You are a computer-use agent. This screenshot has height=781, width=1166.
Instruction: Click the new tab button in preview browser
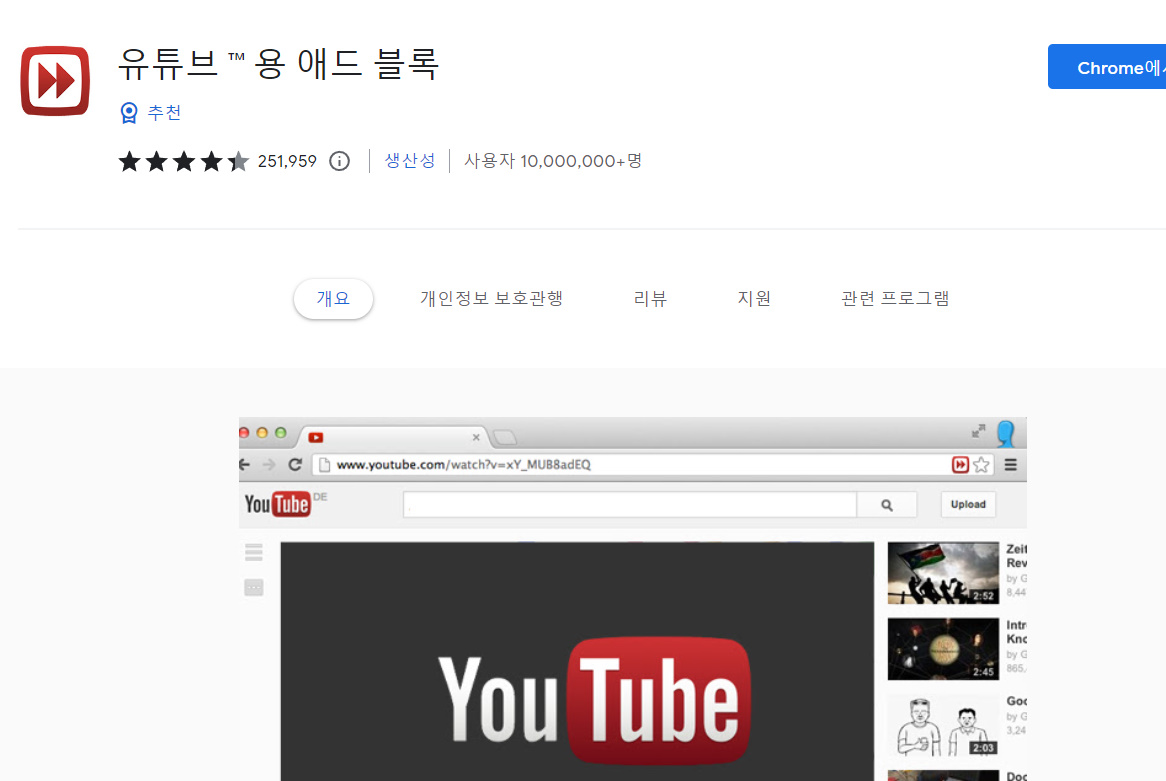[x=505, y=437]
